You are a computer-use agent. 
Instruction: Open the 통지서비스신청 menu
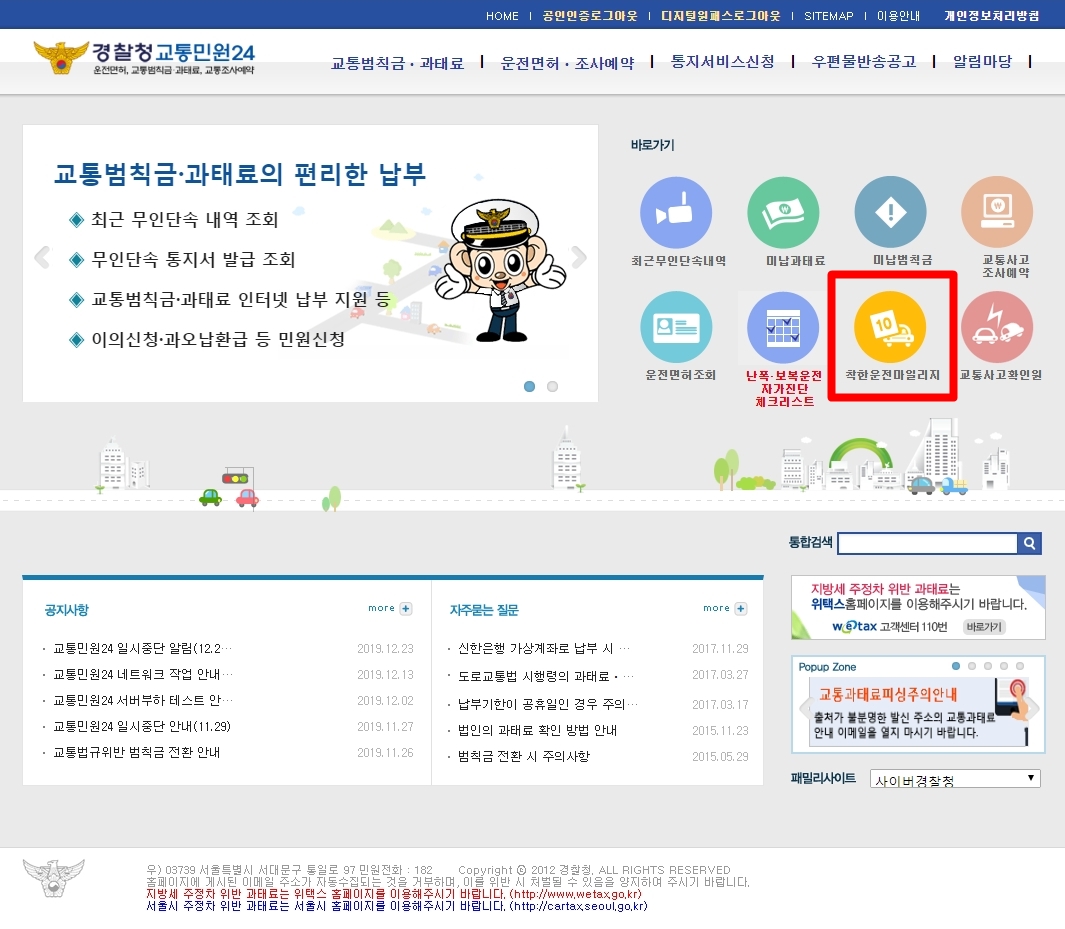click(x=723, y=62)
